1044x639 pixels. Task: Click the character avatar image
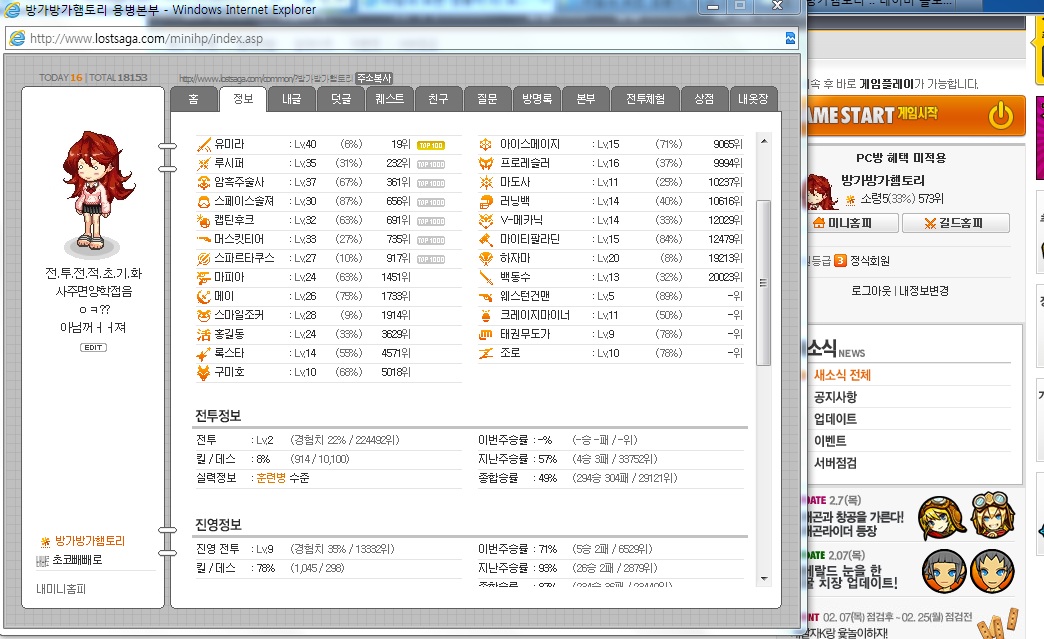coord(93,191)
